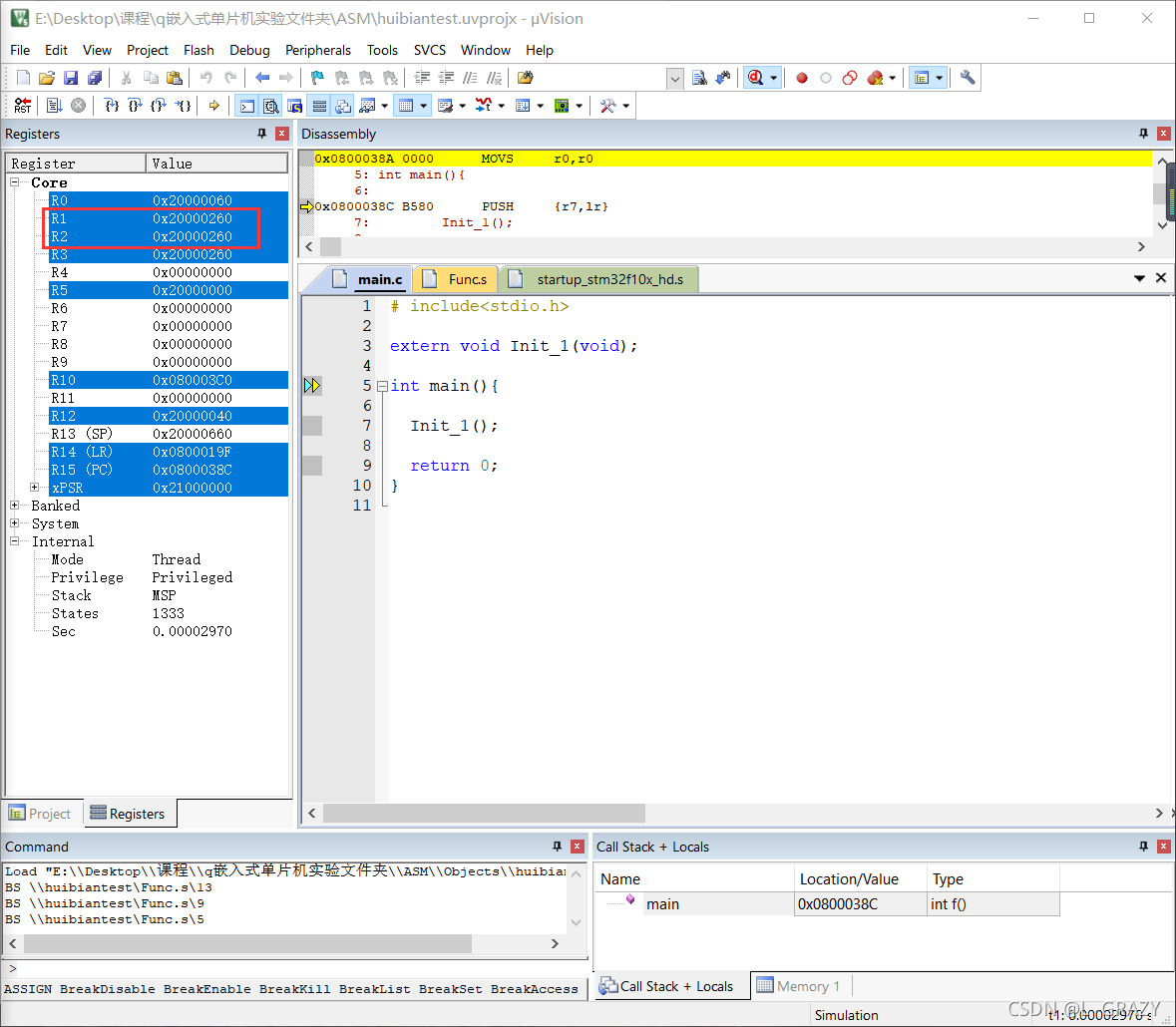This screenshot has width=1176, height=1027.
Task: Open the File menu
Action: click(20, 50)
